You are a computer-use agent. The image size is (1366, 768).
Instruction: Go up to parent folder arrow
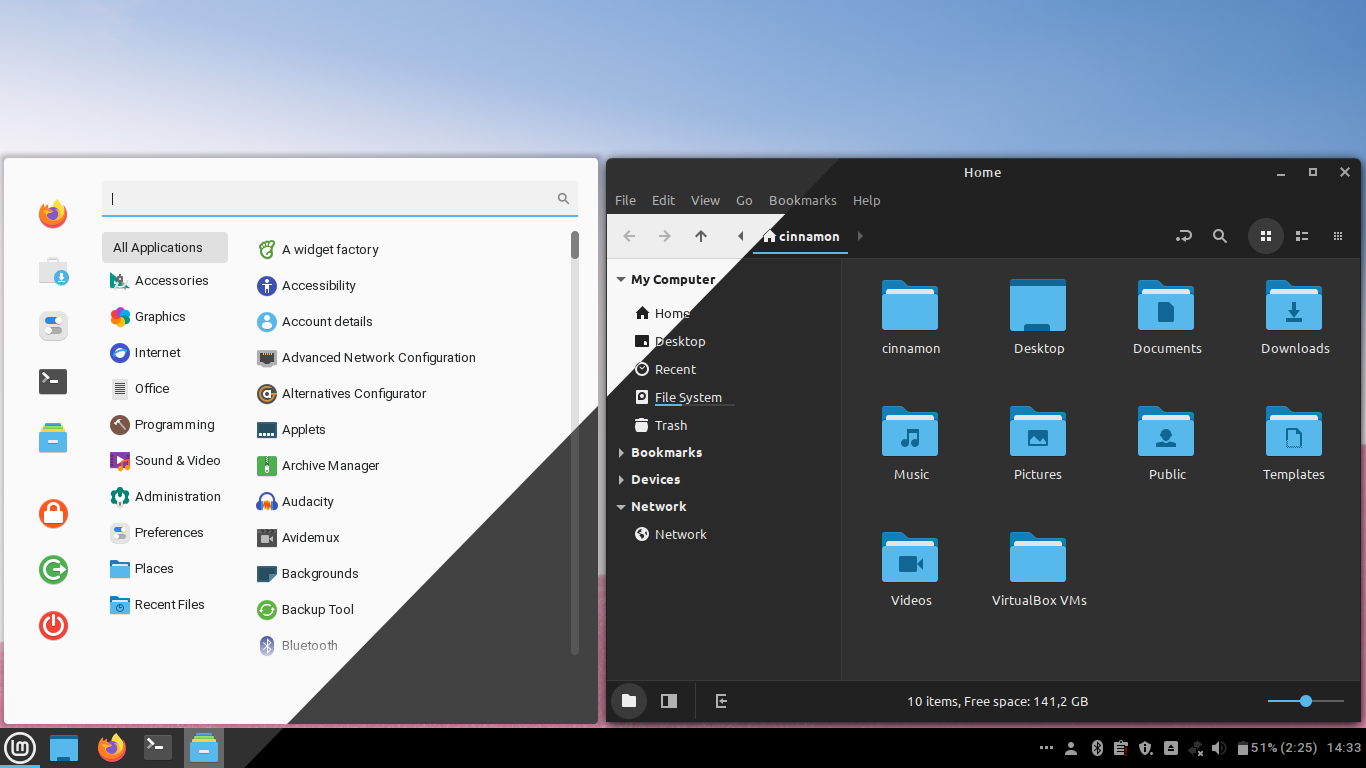(701, 236)
